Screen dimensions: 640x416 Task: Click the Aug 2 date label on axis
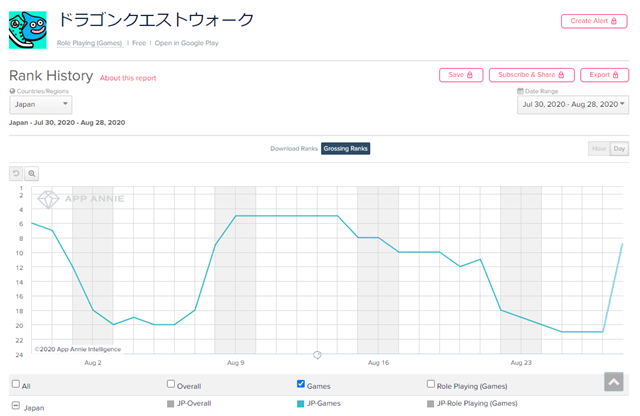pos(93,363)
